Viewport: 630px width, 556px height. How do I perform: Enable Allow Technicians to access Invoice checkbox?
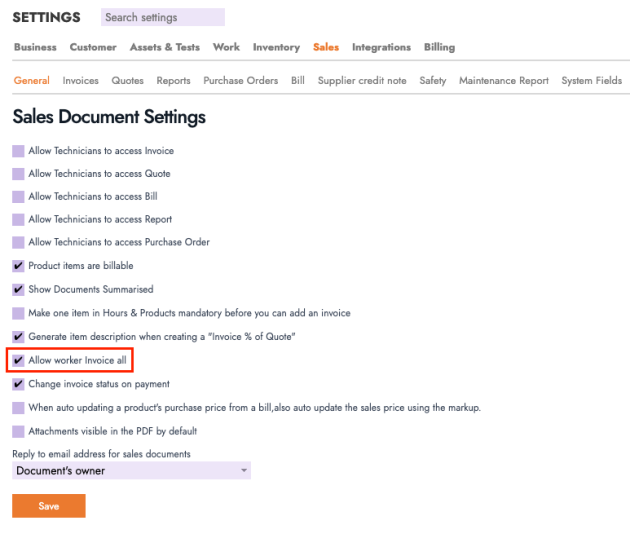18,151
